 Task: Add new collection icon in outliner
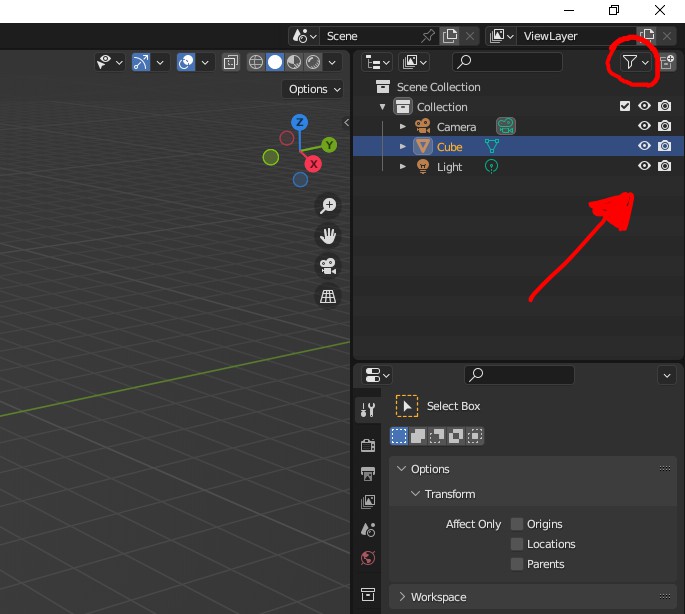click(x=667, y=62)
